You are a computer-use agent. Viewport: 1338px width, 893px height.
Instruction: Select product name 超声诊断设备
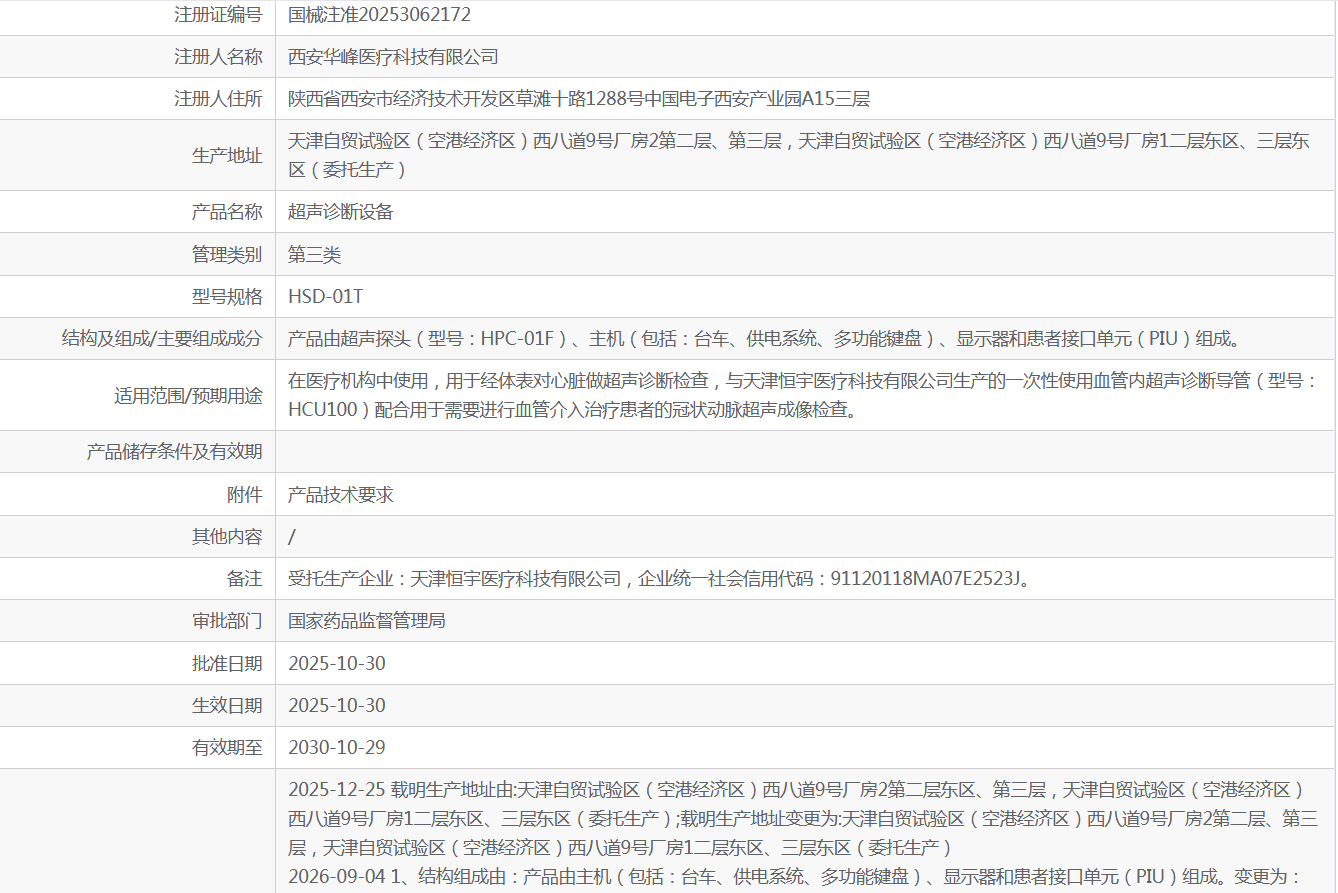341,212
